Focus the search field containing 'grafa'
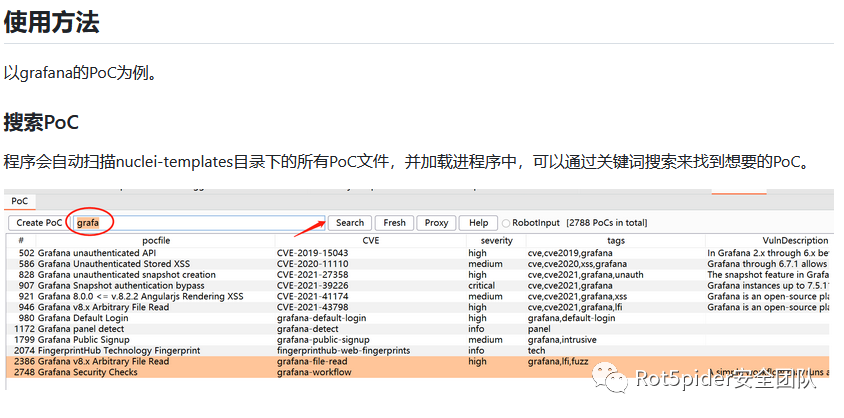 tap(199, 223)
